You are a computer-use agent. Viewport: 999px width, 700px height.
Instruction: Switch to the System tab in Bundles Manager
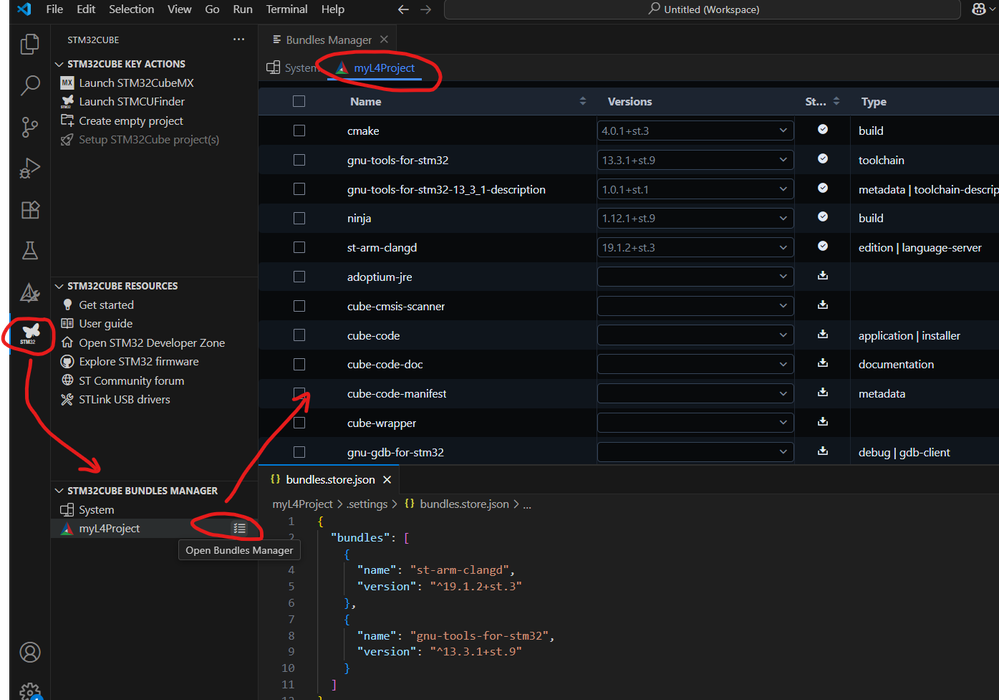pyautogui.click(x=293, y=68)
